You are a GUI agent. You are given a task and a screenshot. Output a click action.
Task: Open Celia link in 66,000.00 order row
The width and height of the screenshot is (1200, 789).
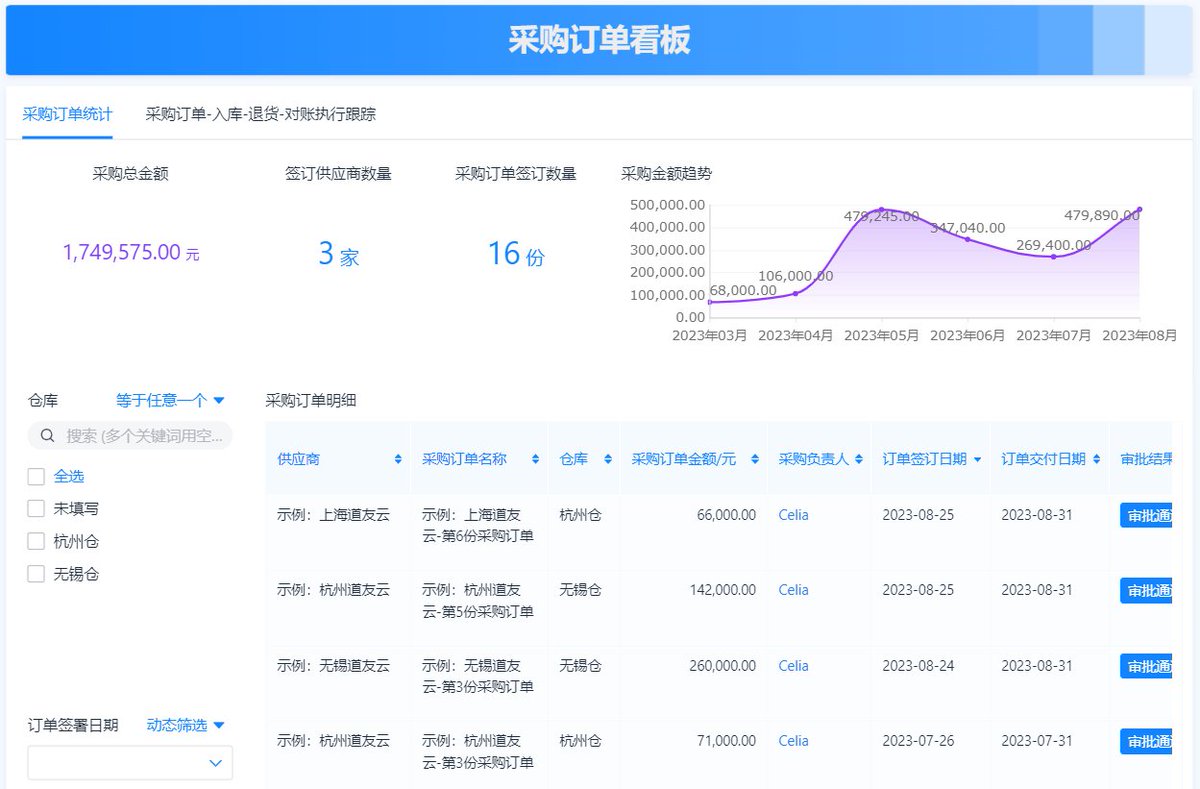tap(794, 515)
